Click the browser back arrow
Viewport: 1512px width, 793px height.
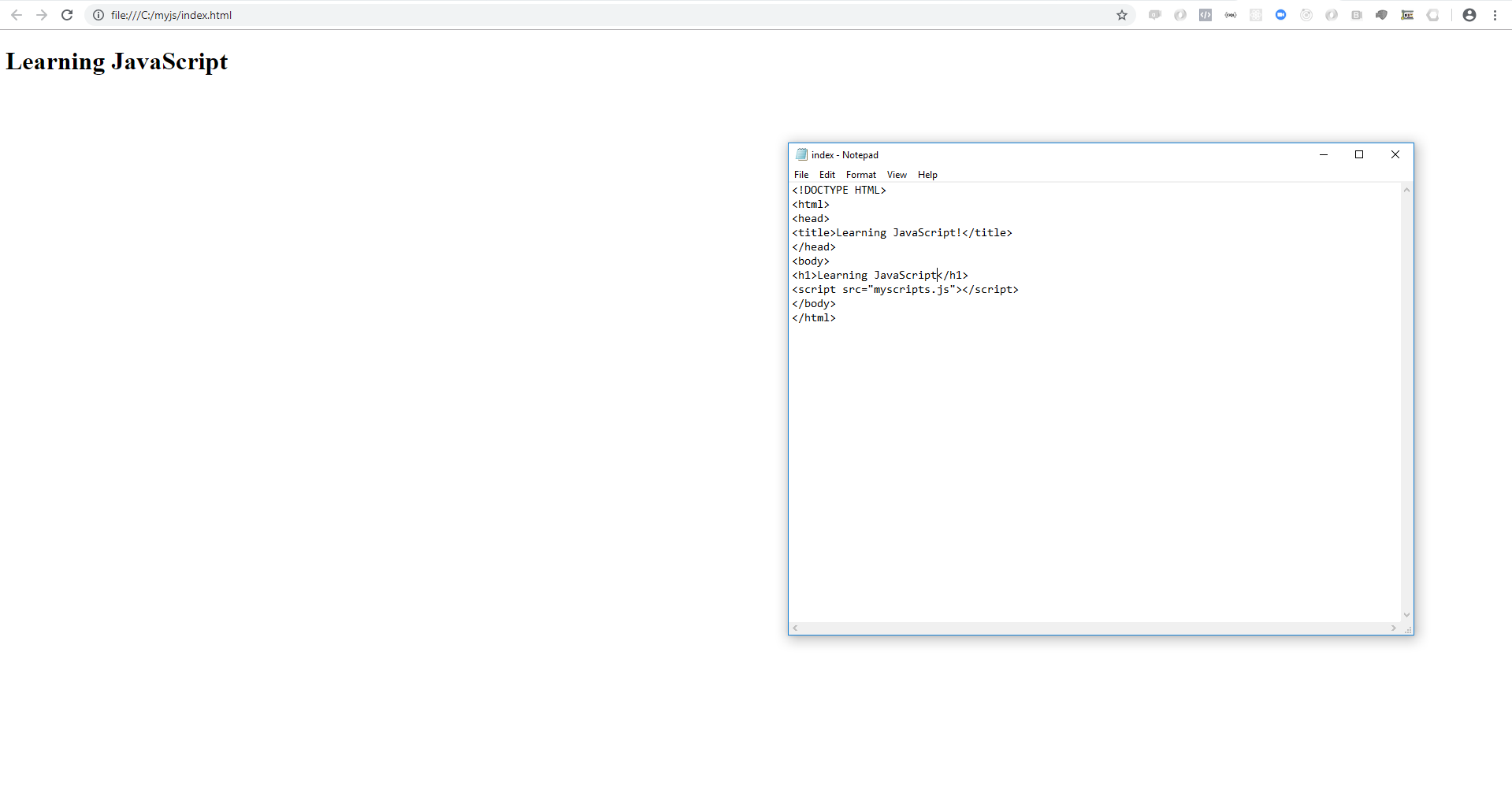[16, 15]
